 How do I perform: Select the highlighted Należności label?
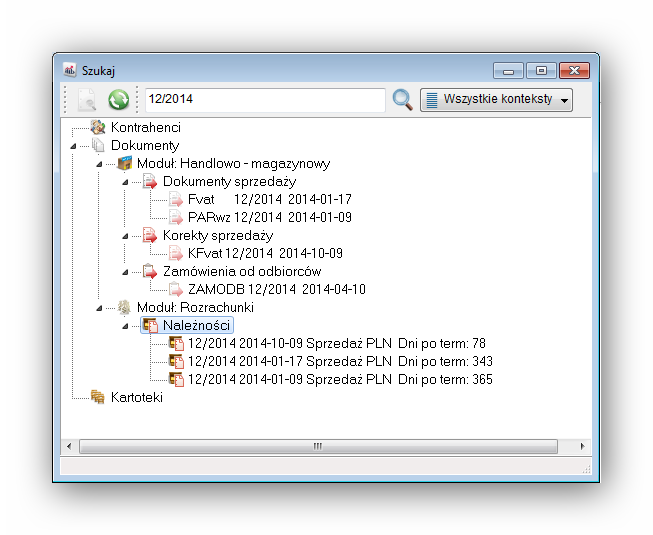[196, 325]
